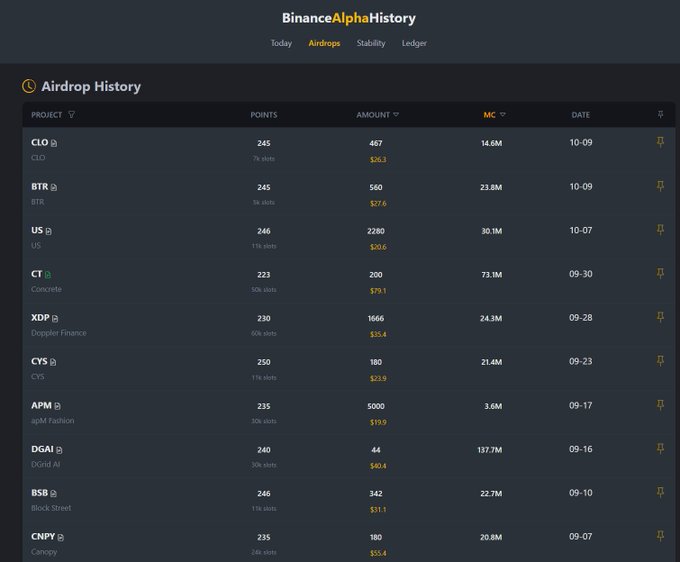
Task: Copy contract icon next to CLO
Action: click(x=54, y=143)
